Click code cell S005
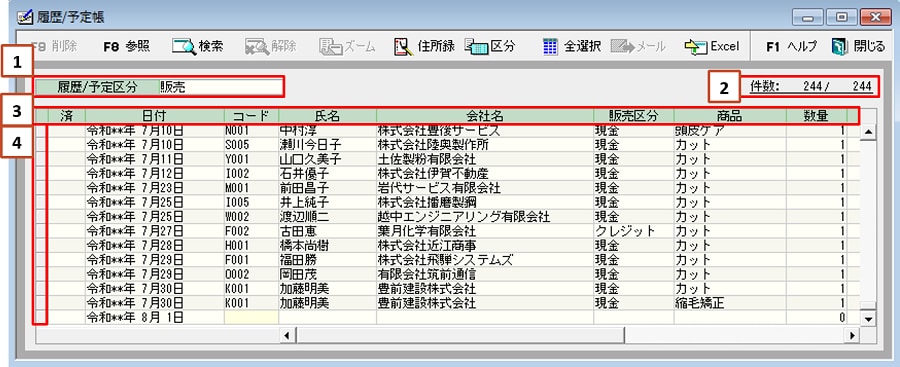 [x=251, y=145]
